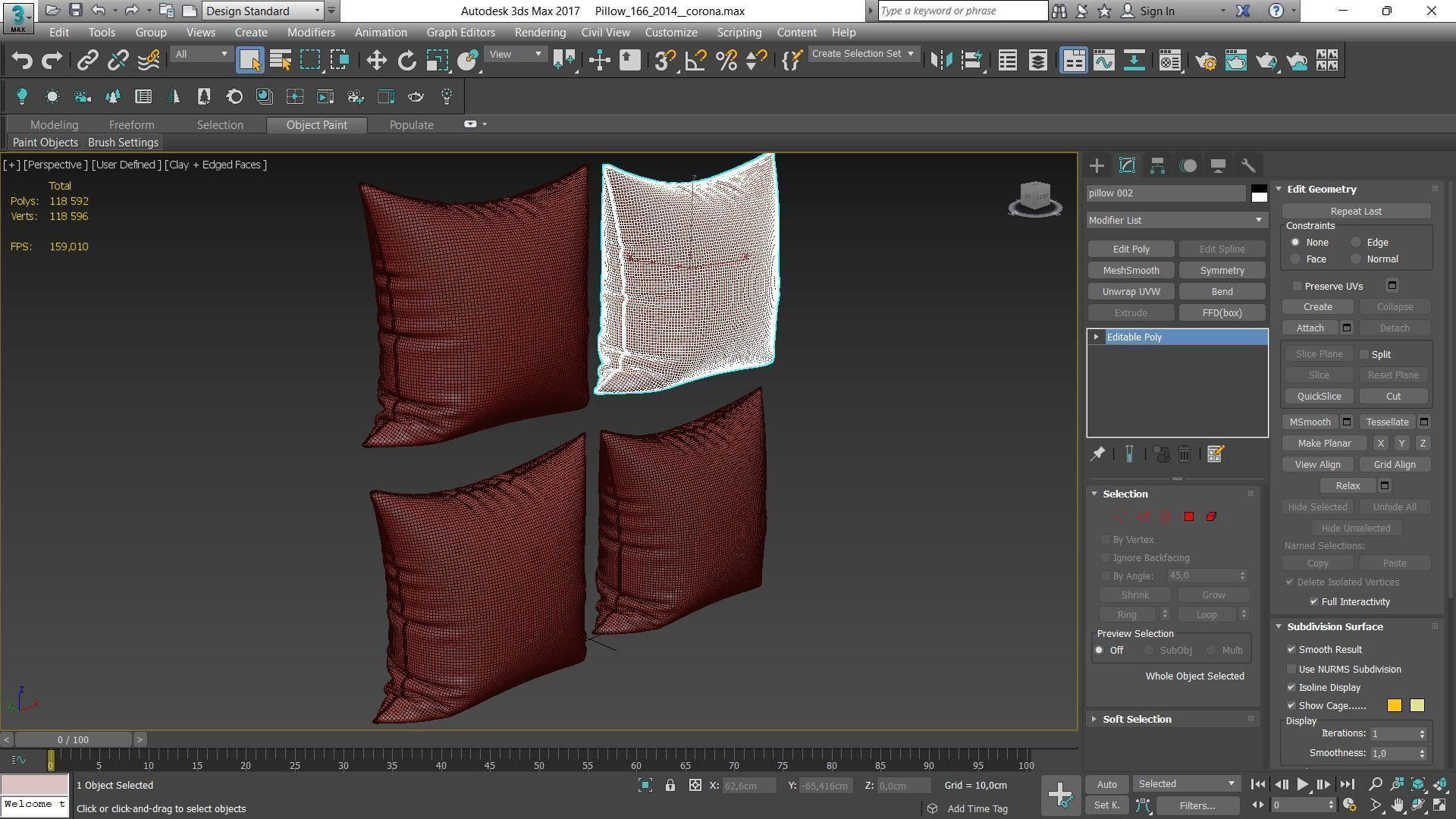
Task: Activate the Select and Link tool
Action: coord(88,61)
